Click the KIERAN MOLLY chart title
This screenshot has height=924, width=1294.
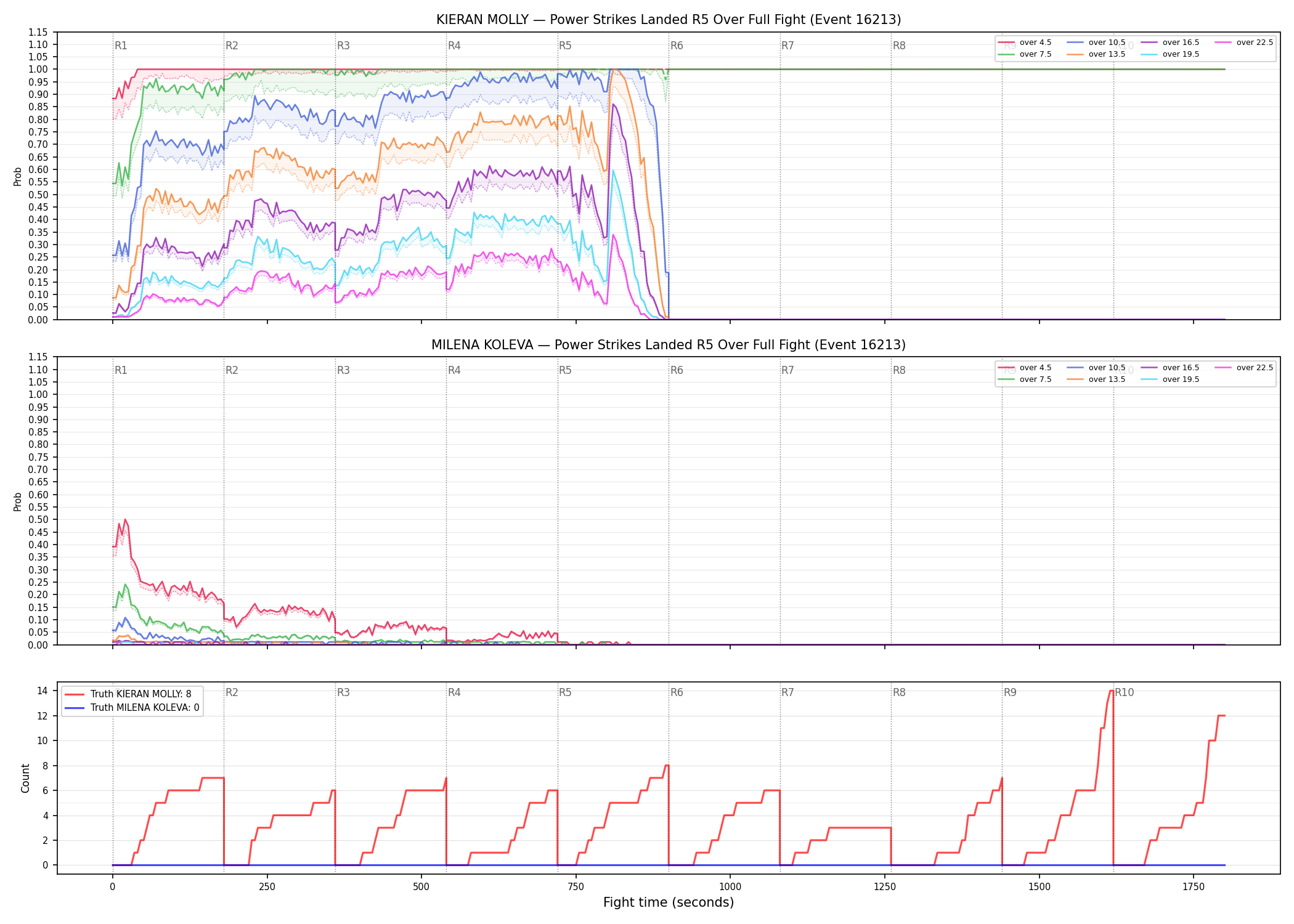coord(669,20)
